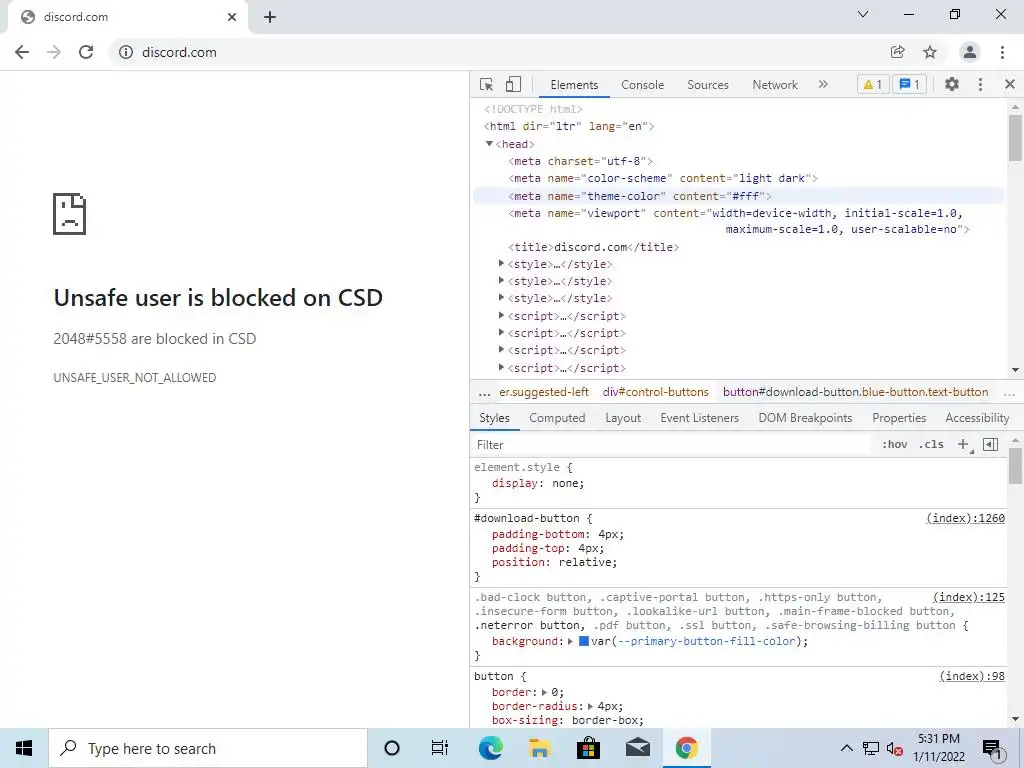1024x768 pixels.
Task: Switch to the Console tab
Action: 643,85
